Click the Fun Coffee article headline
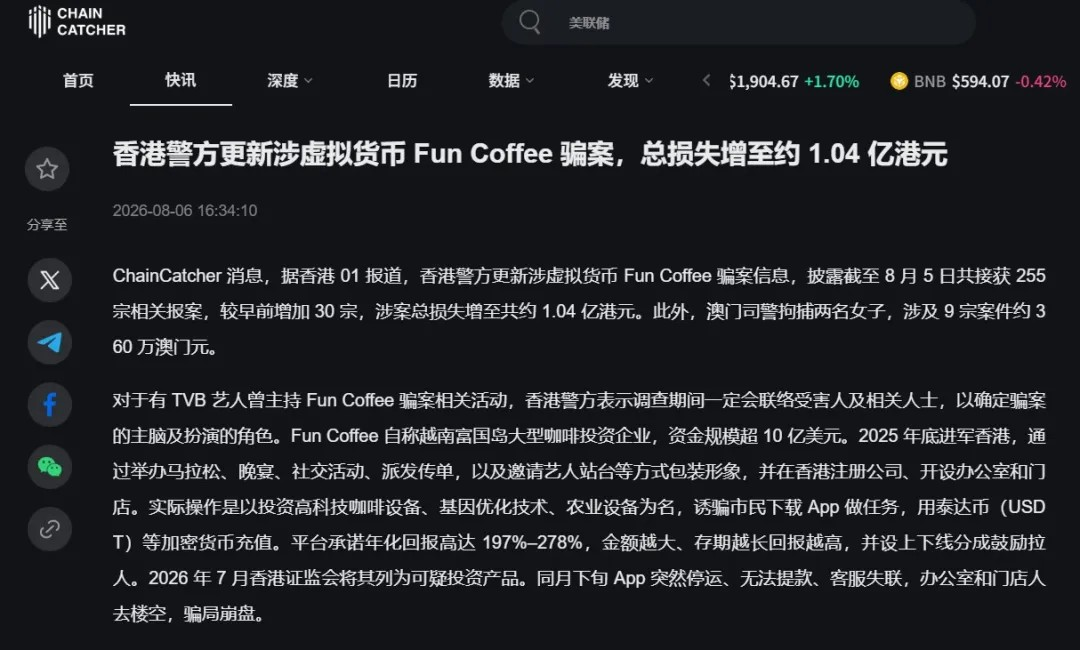 pos(530,154)
